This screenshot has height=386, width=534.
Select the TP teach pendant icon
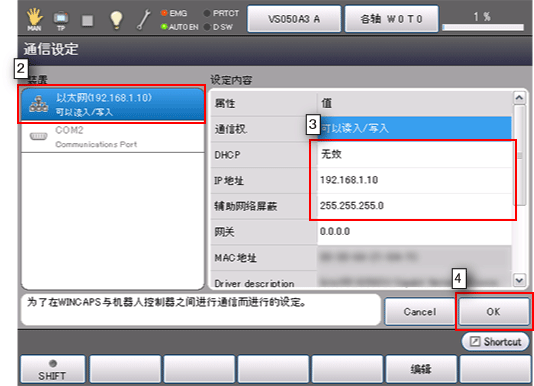(x=61, y=20)
